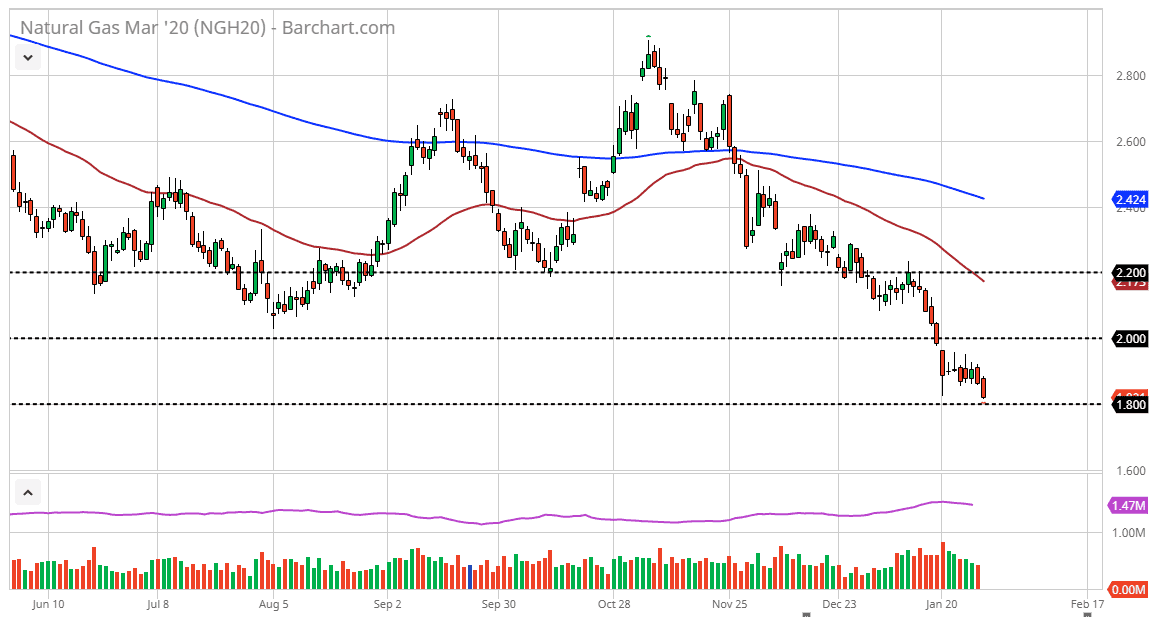Click the Jan 20 date label
This screenshot has width=1153, height=617.
pos(941,604)
